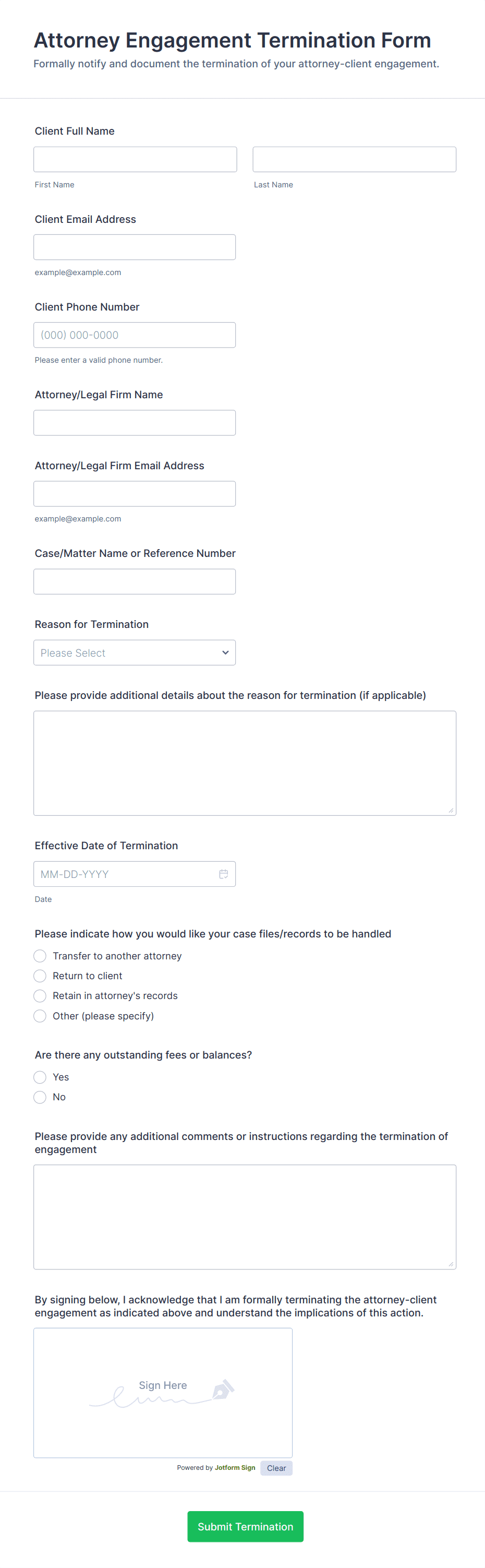Select 'Retain in attorney's records' option
The height and width of the screenshot is (1568, 485).
click(x=40, y=996)
